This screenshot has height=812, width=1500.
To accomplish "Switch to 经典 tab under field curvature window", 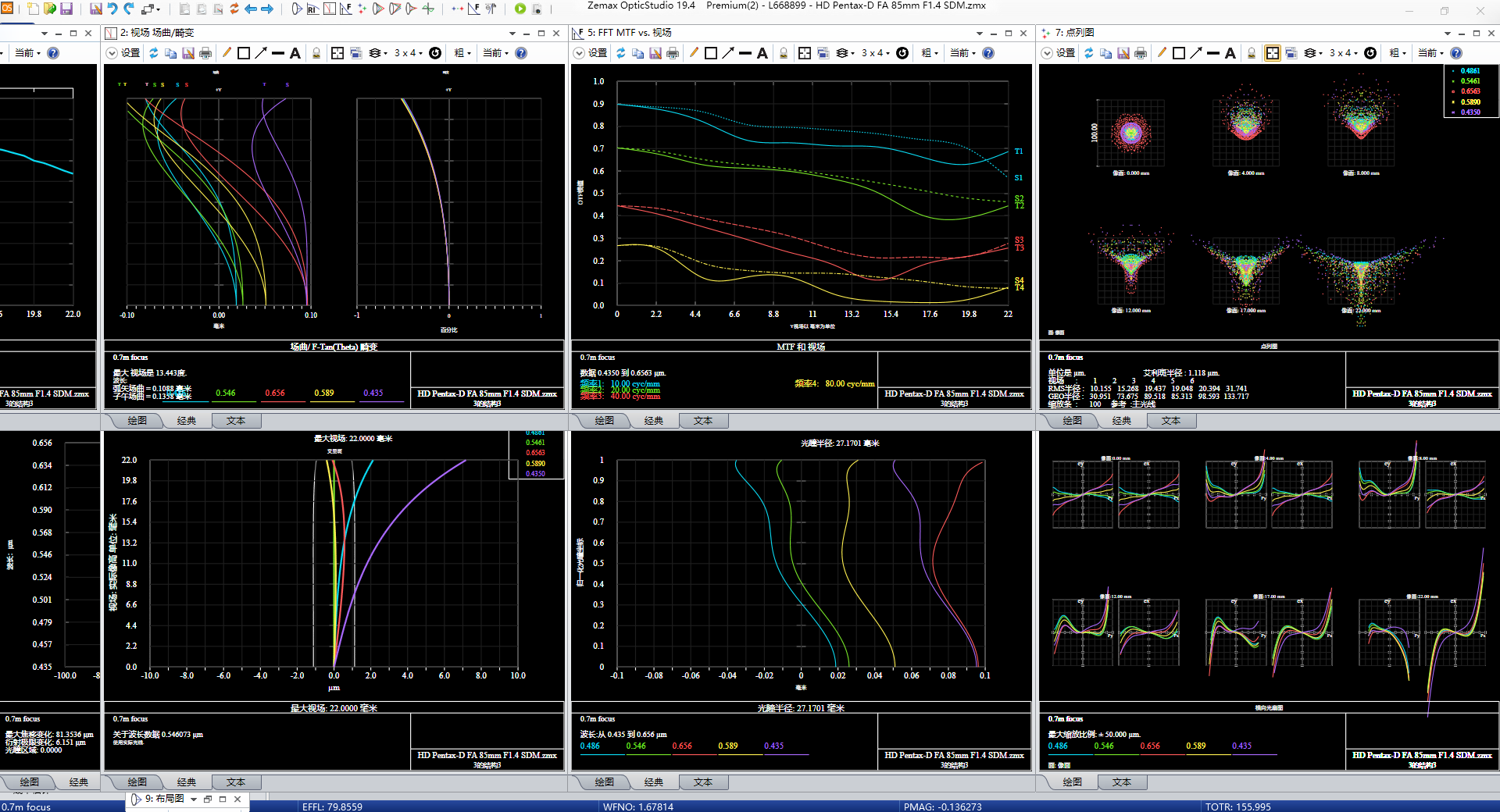I will coord(187,421).
